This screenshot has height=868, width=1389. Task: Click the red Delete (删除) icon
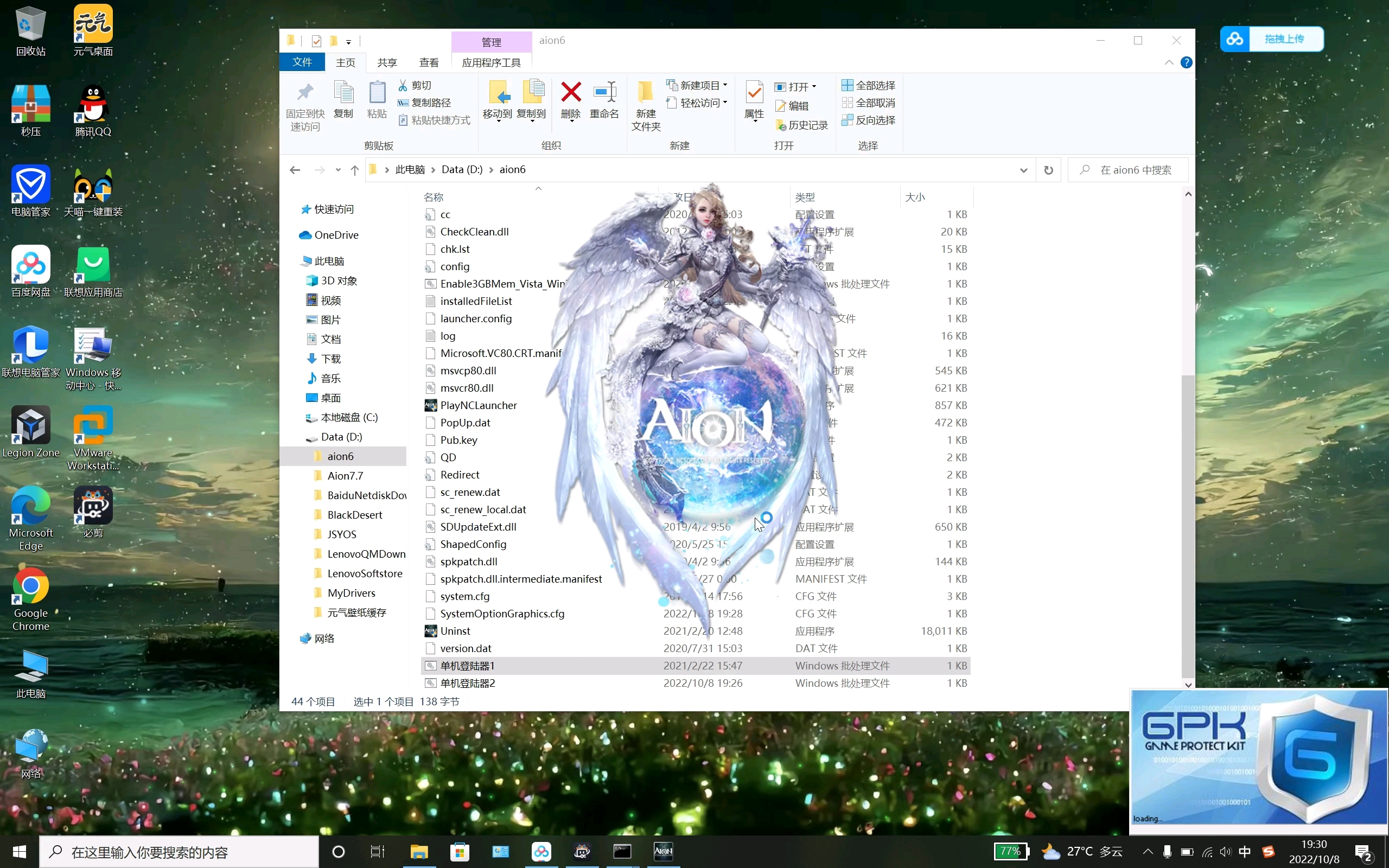571,92
